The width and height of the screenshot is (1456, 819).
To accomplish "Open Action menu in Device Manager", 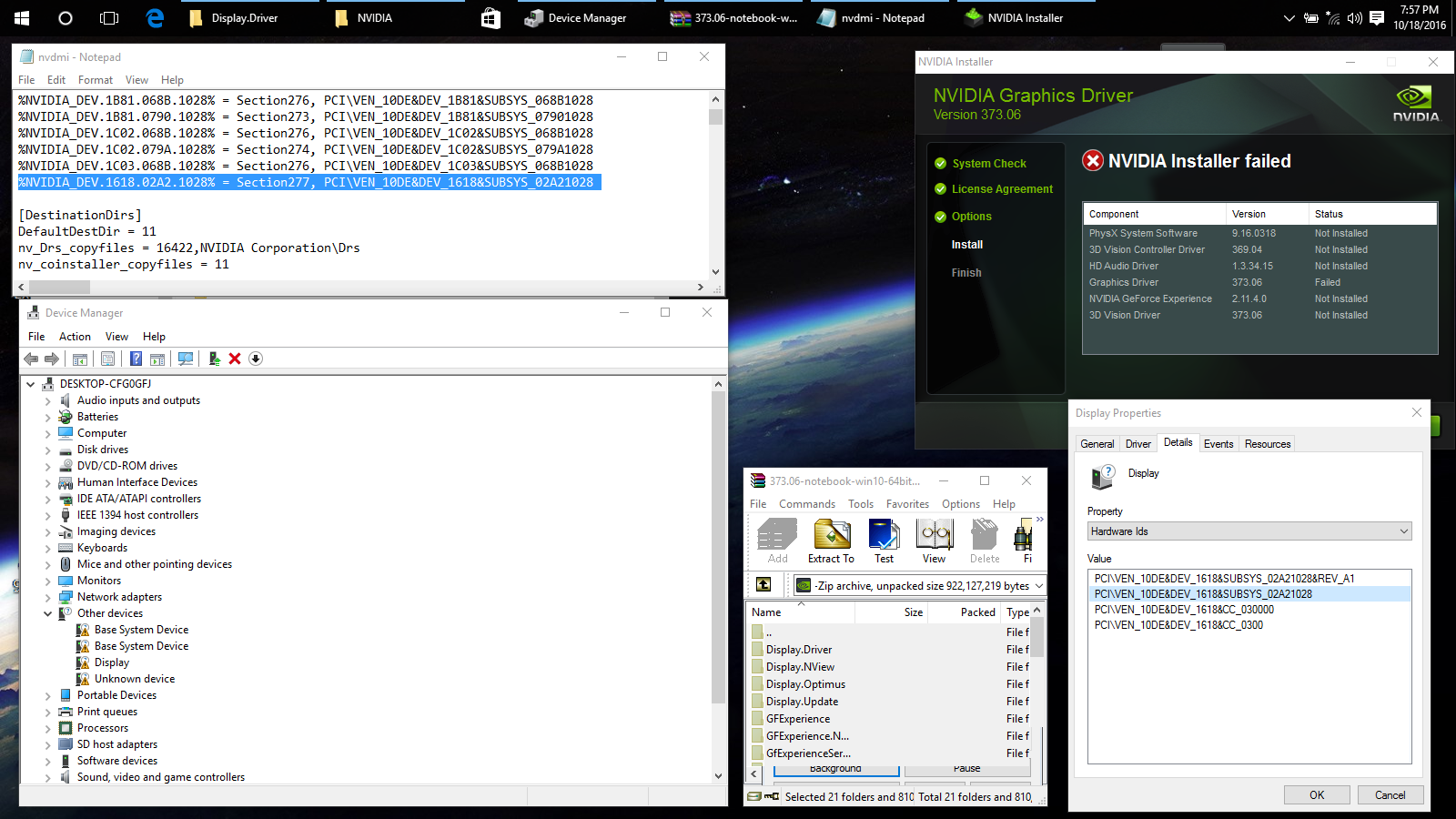I will point(75,337).
